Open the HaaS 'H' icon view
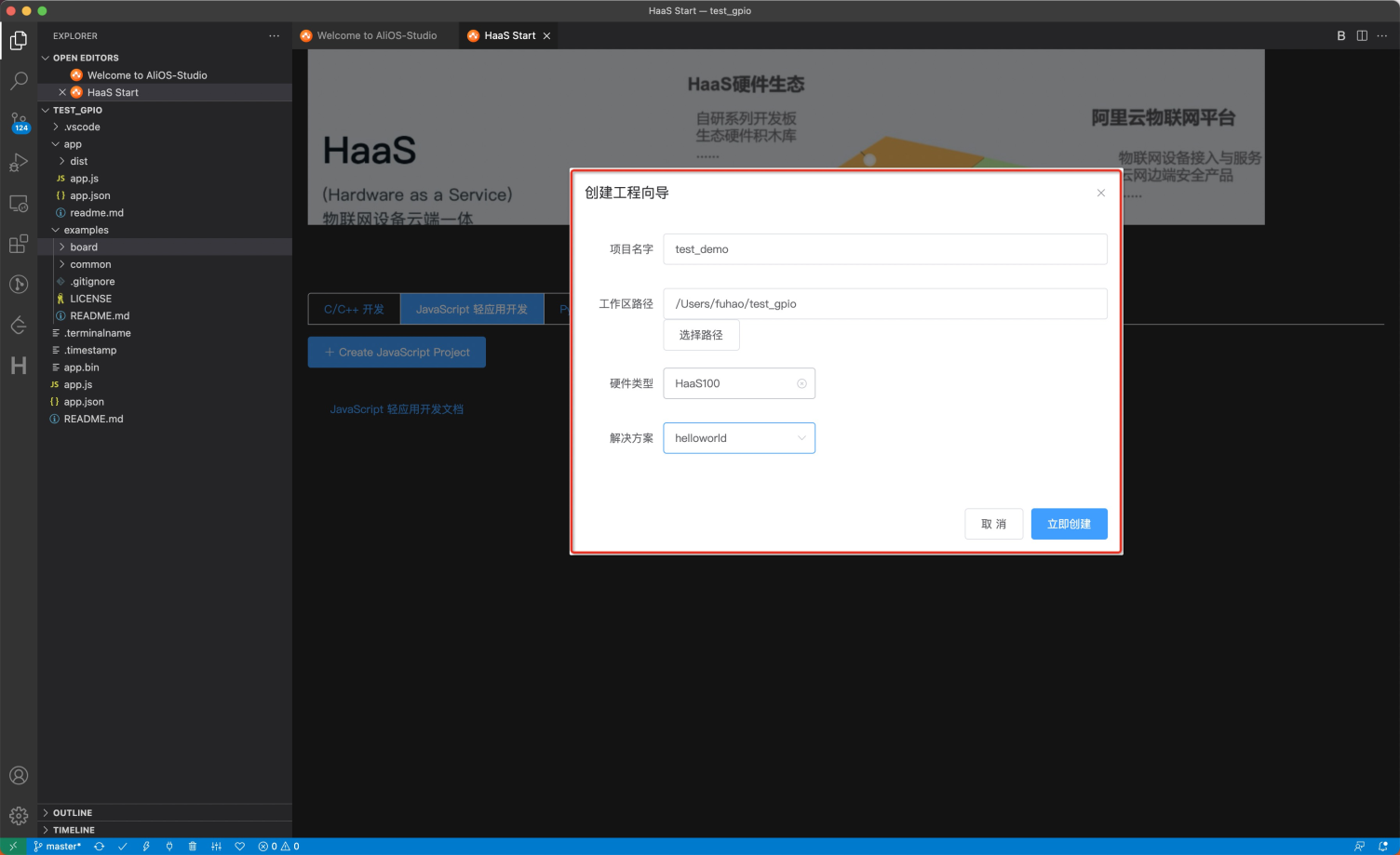Screen dimensions: 1400x855 click(x=19, y=366)
